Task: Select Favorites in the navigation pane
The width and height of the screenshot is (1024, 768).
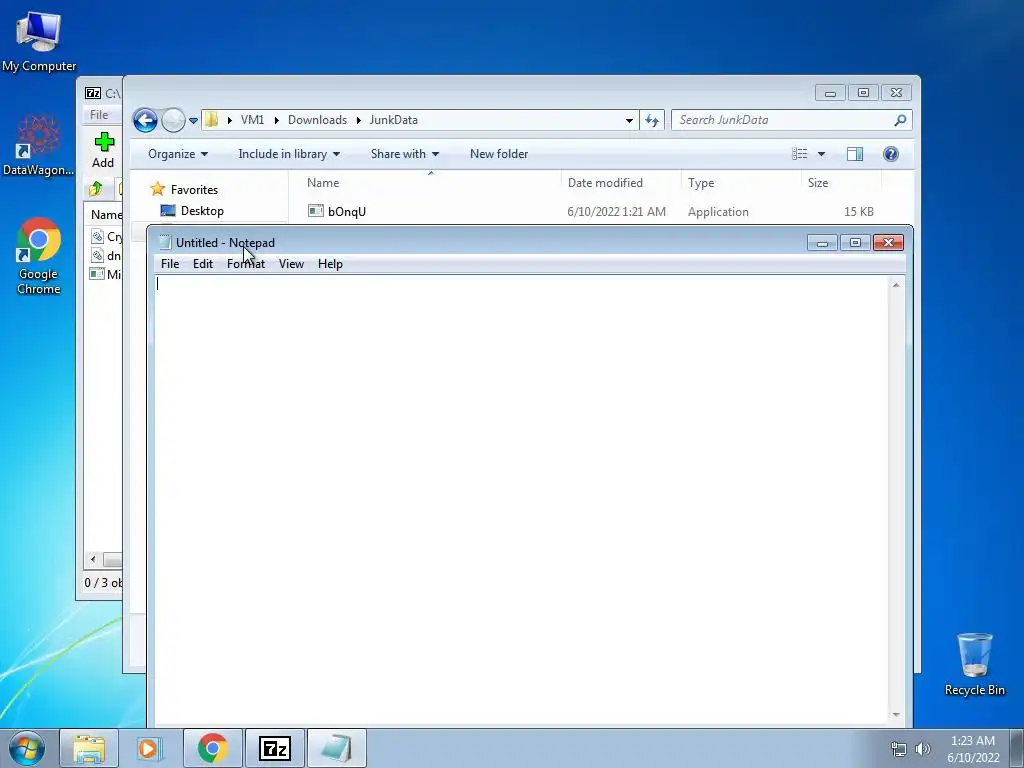Action: [194, 190]
